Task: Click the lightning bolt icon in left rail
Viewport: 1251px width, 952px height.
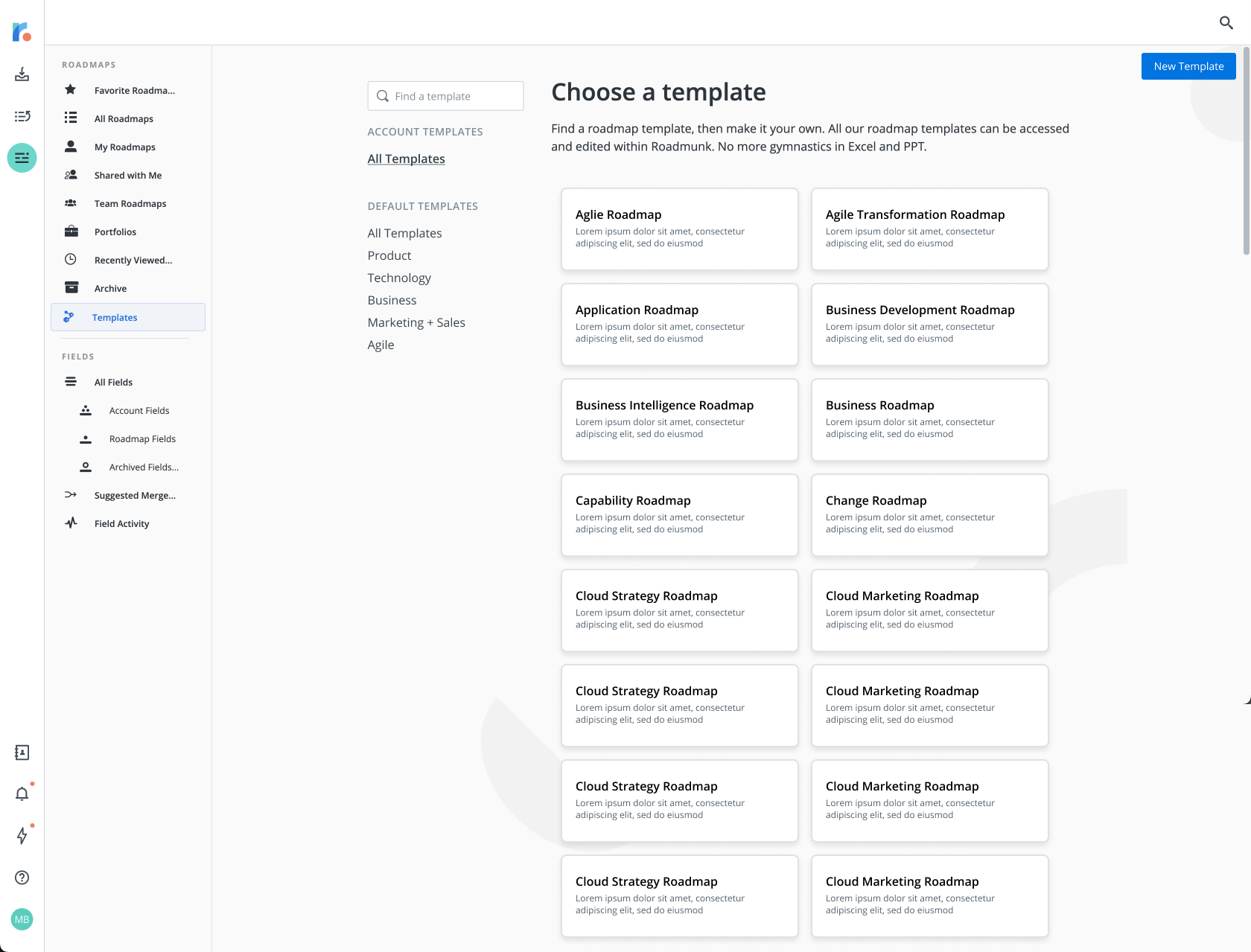Action: [22, 836]
